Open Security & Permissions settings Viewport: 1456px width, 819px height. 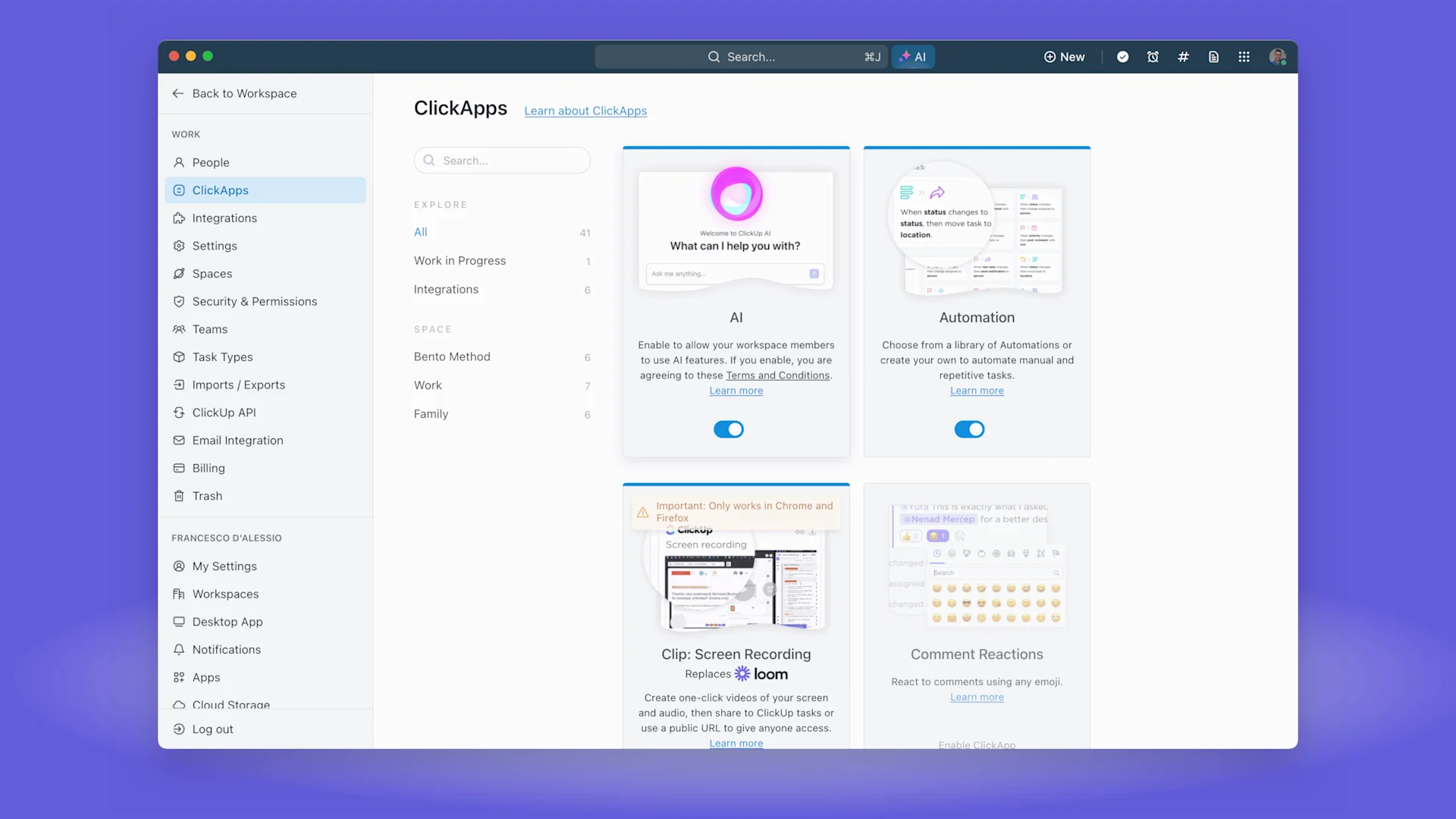click(255, 301)
